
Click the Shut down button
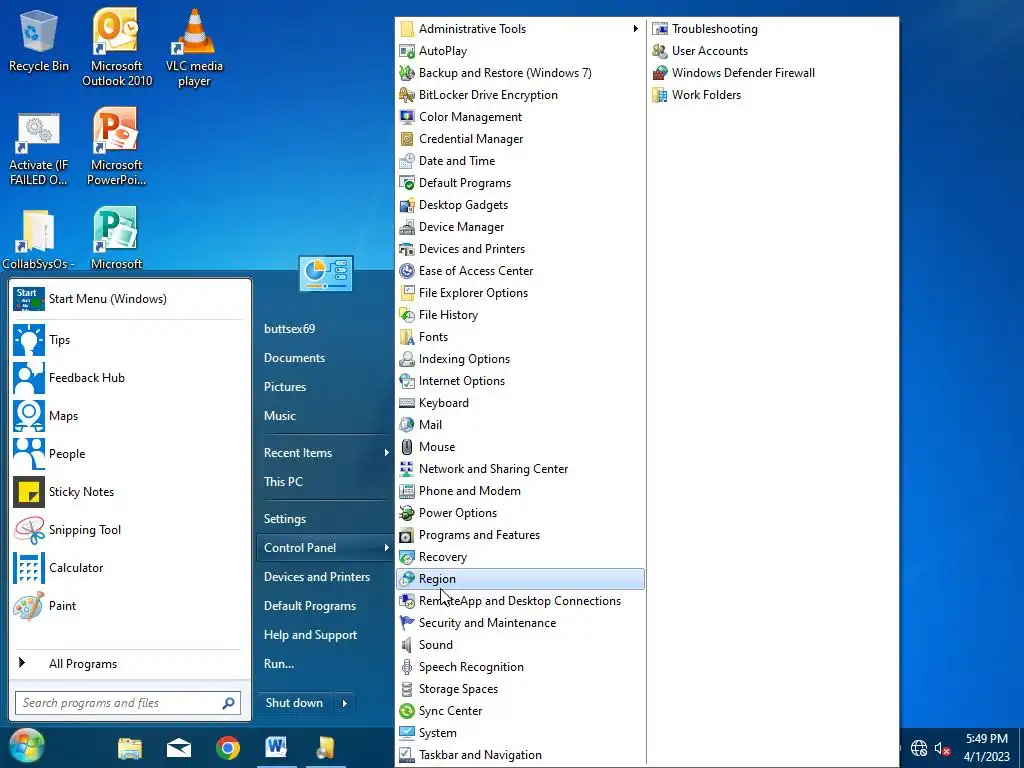[x=295, y=703]
